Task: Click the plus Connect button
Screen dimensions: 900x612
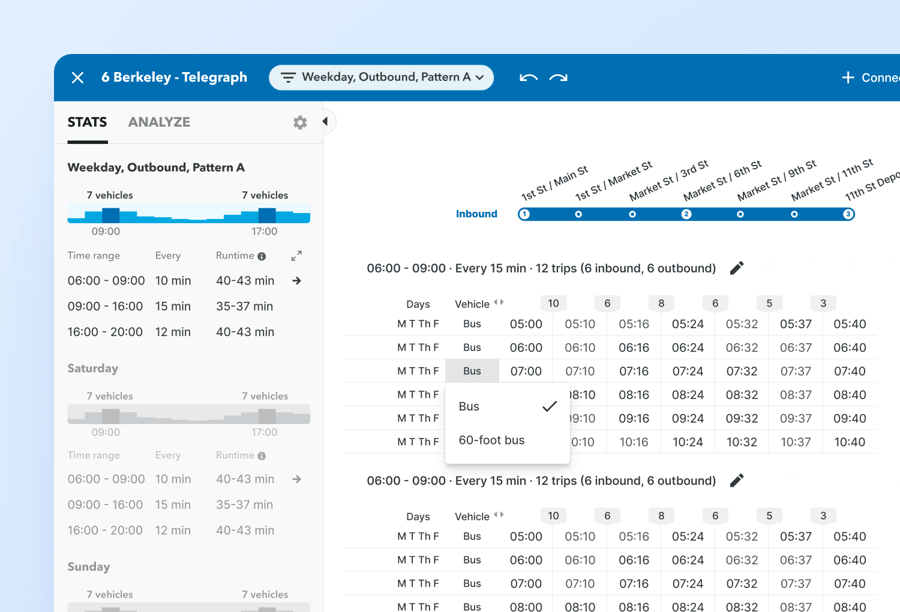Action: [x=870, y=78]
